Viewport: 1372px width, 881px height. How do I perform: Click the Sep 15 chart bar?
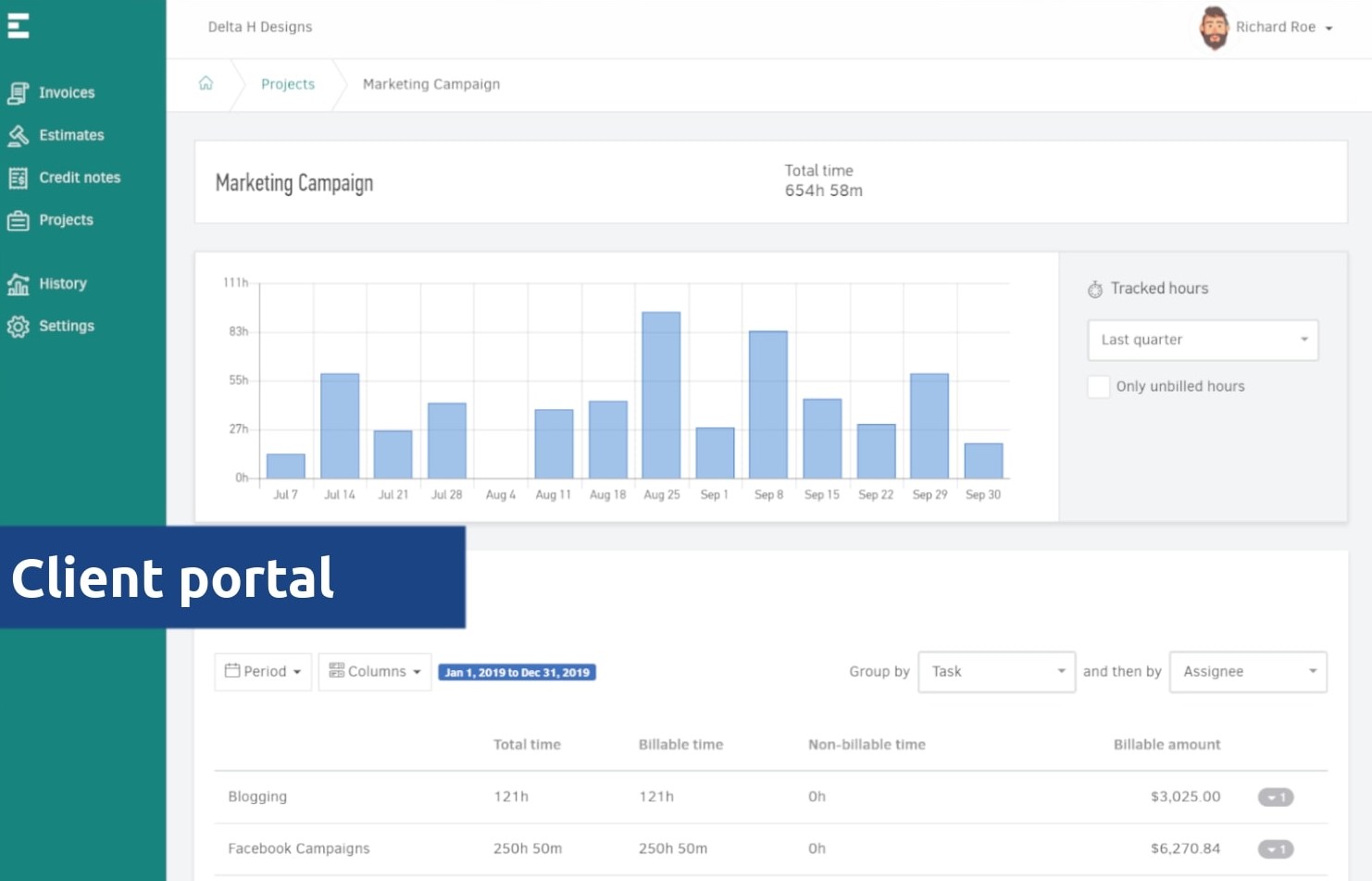pos(822,439)
